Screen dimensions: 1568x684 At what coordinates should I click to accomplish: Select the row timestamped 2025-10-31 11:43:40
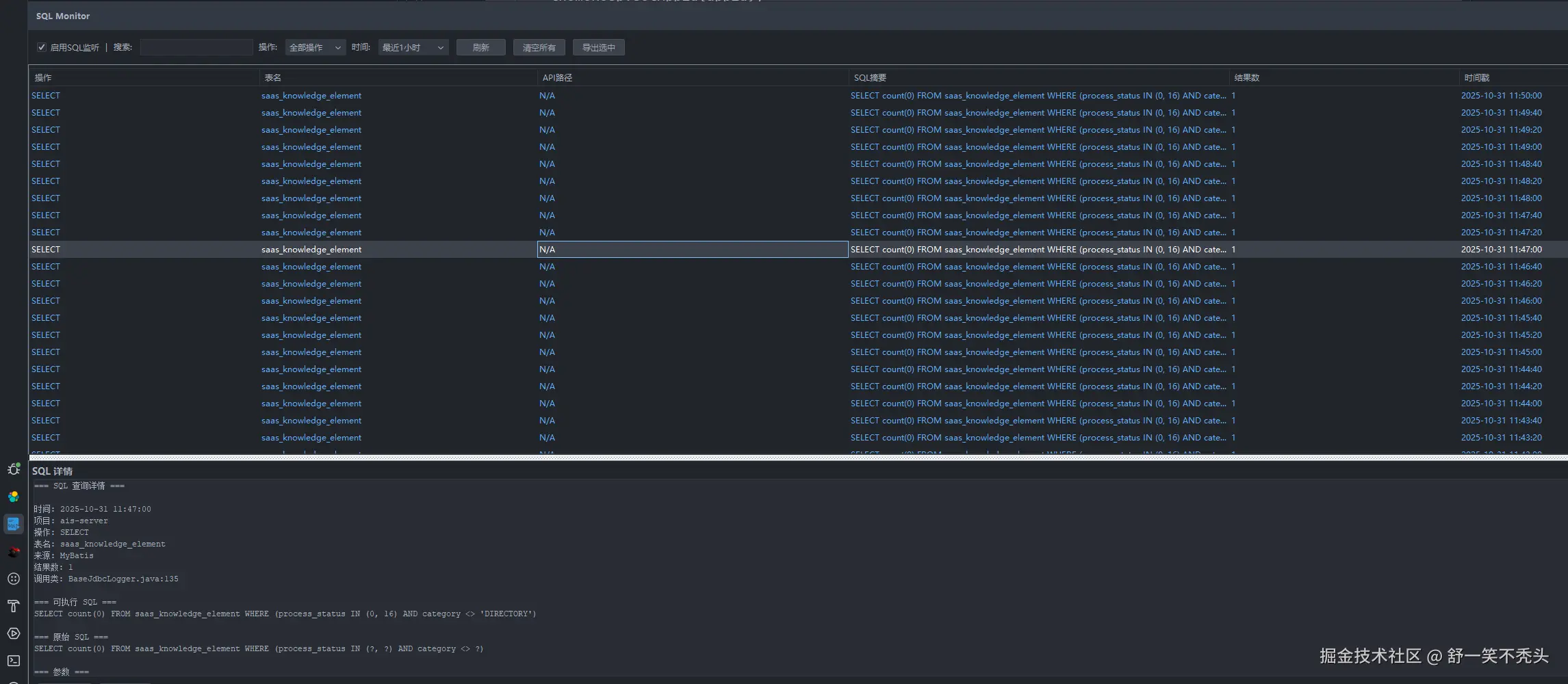coord(798,421)
